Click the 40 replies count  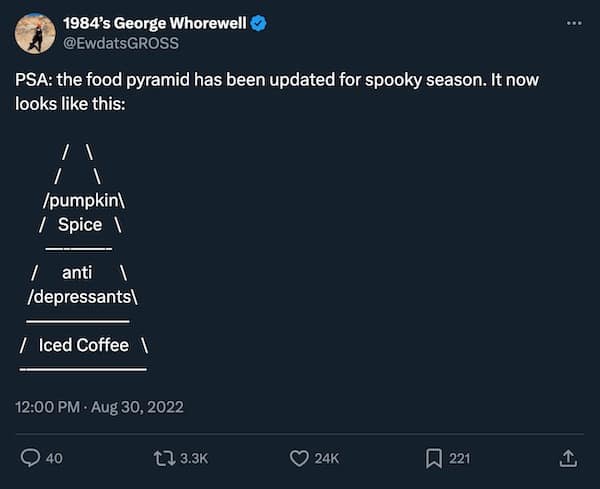54,458
